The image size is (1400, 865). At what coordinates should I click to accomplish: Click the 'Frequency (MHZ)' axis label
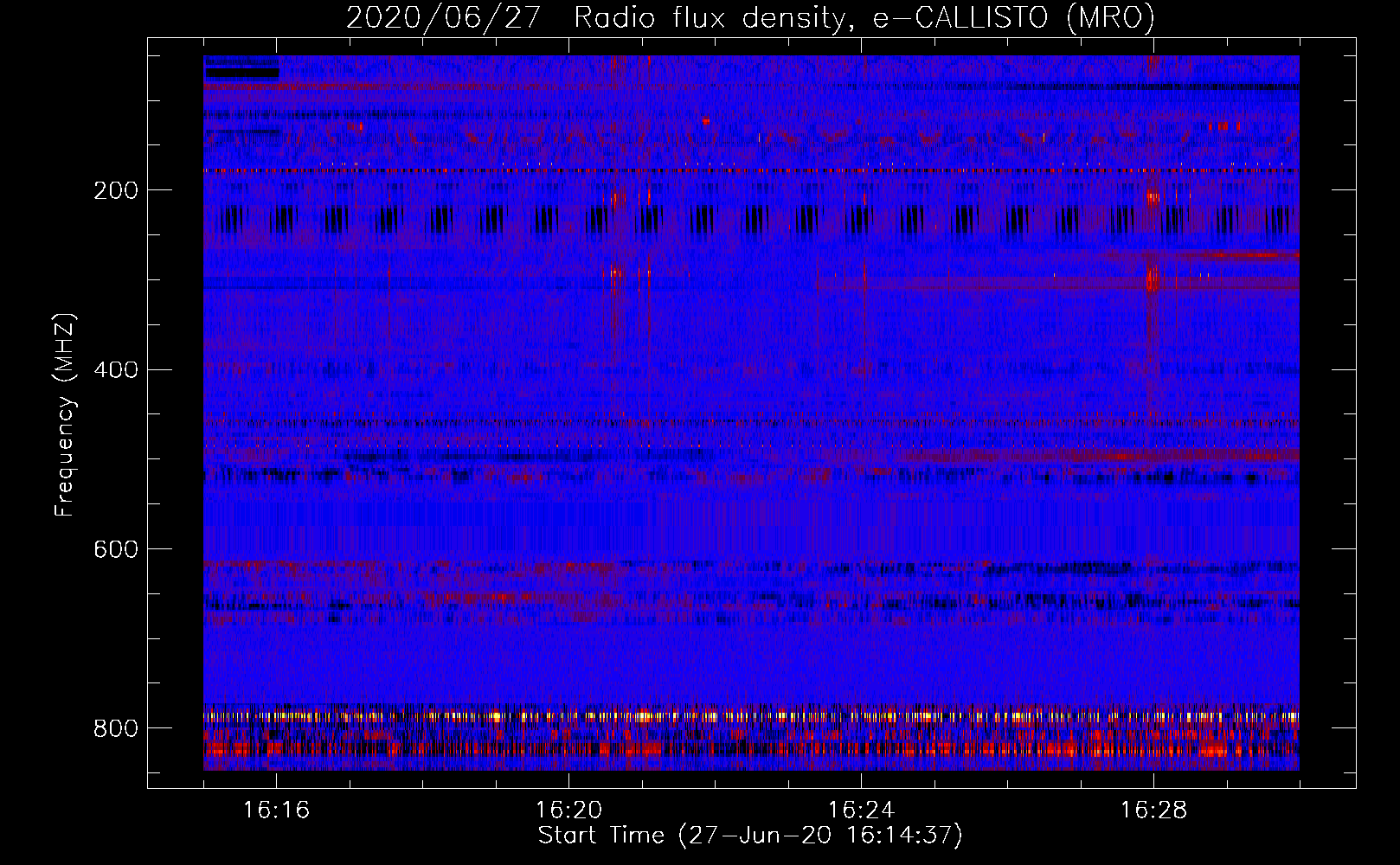point(65,414)
